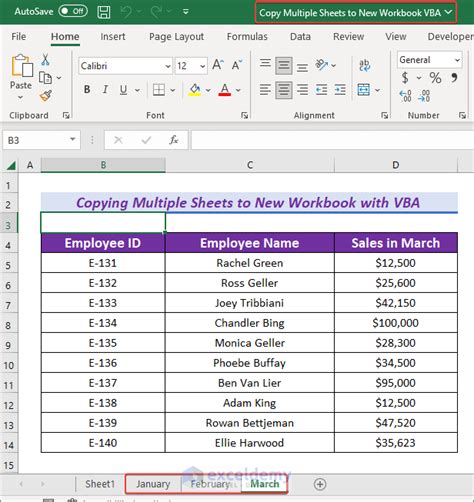474x502 pixels.
Task: Toggle Italic formatting
Action: (x=105, y=90)
